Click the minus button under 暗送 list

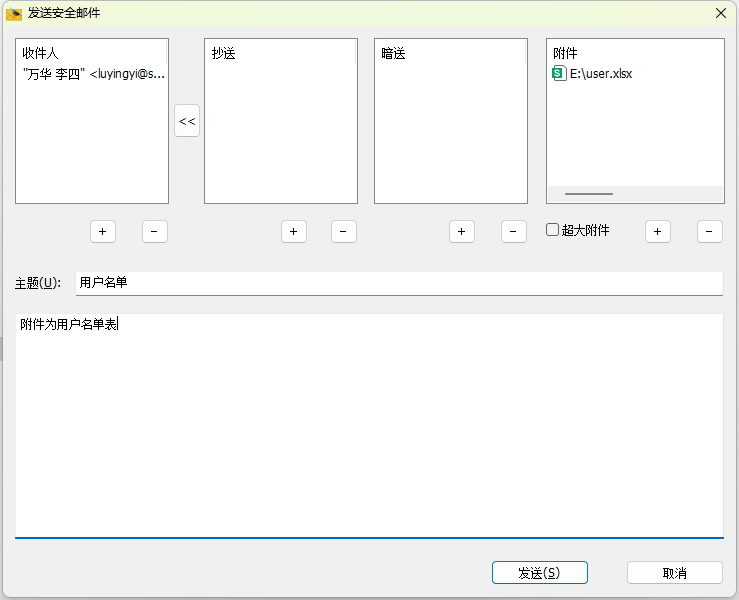[513, 232]
